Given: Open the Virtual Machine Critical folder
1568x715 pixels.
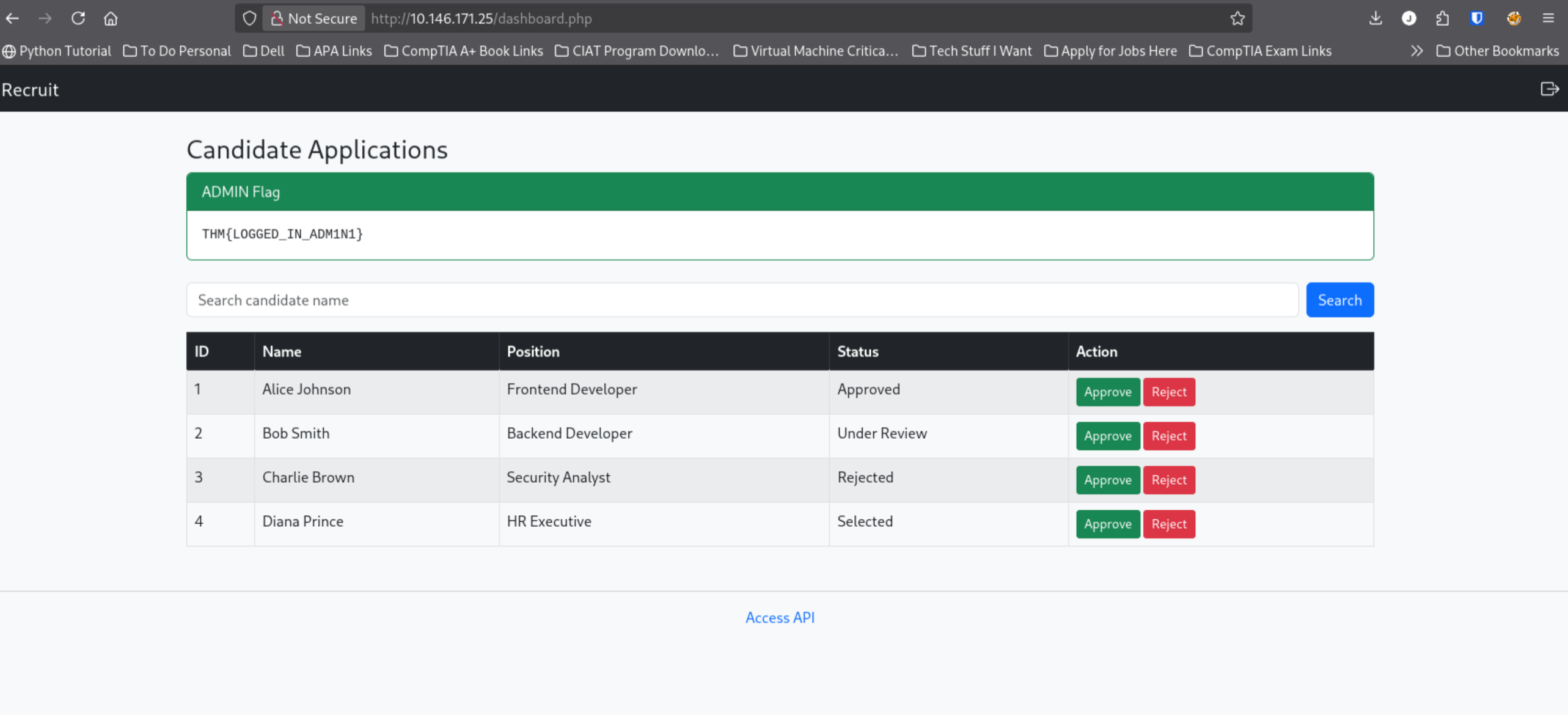Looking at the screenshot, I should coord(815,51).
